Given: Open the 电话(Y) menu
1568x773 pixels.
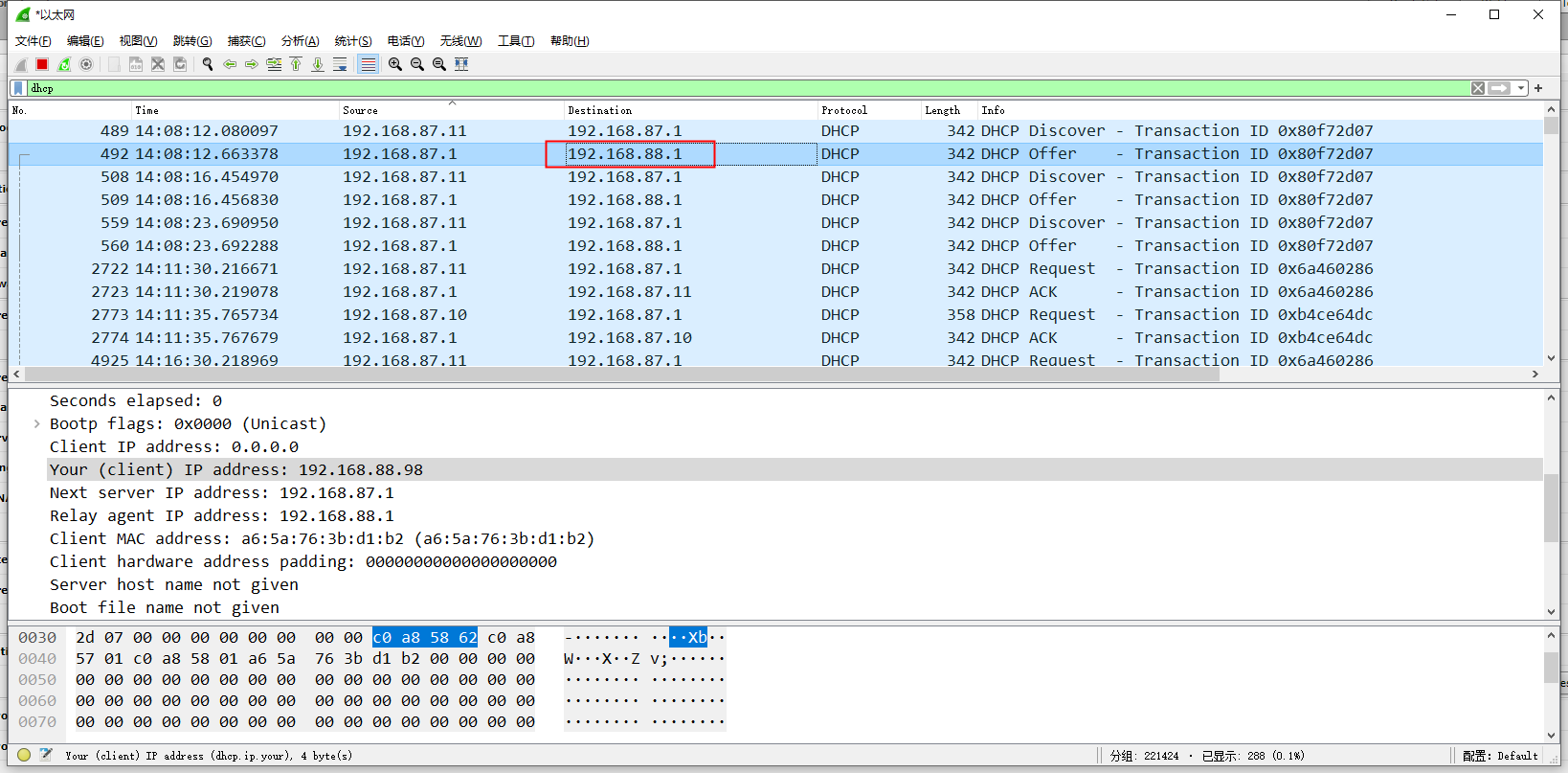Looking at the screenshot, I should click(406, 41).
